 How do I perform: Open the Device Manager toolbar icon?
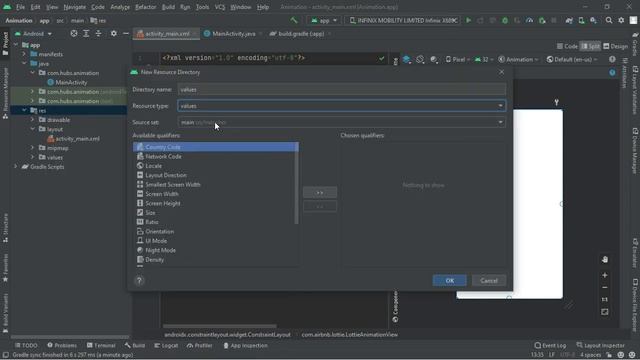[x=581, y=20]
